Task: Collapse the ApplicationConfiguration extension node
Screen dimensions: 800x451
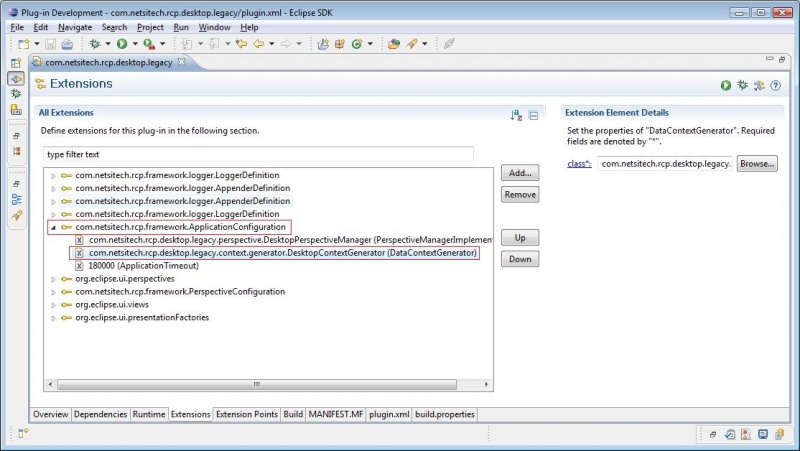Action: tap(53, 227)
